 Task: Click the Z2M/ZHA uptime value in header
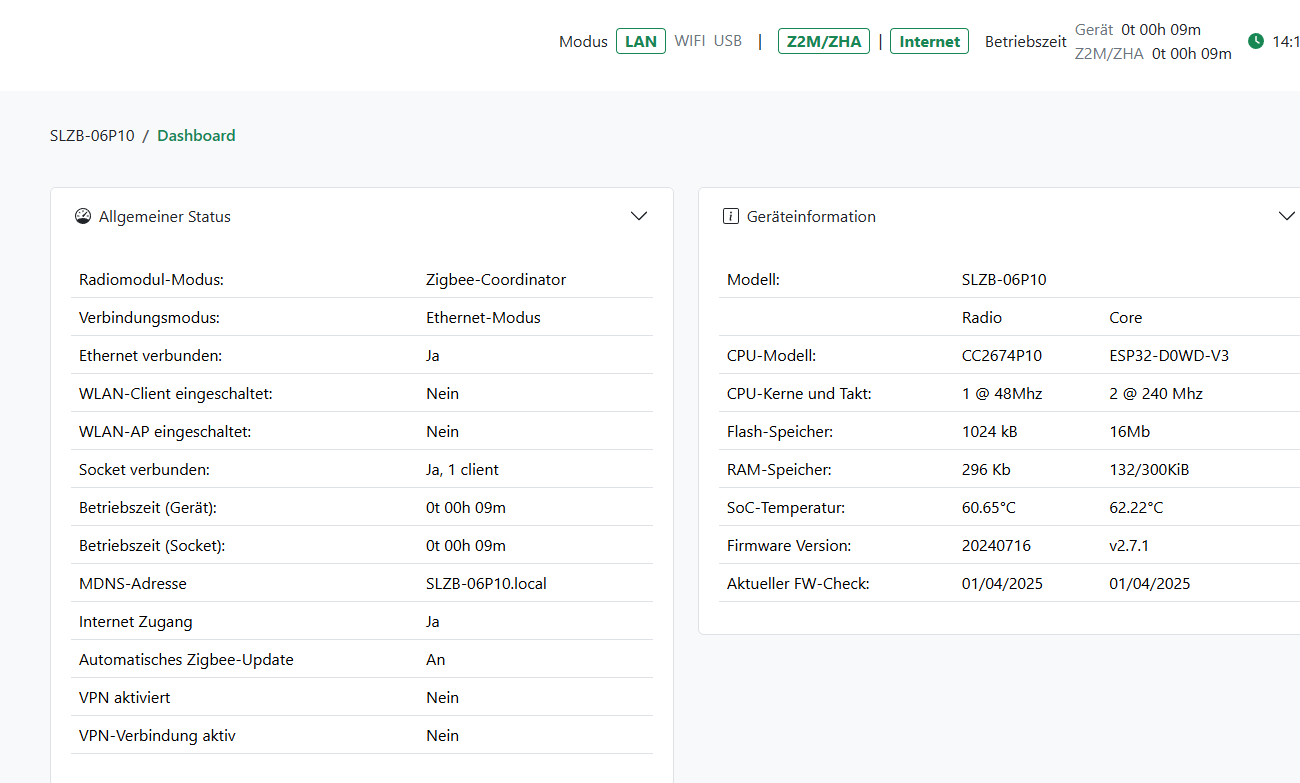[x=1192, y=54]
